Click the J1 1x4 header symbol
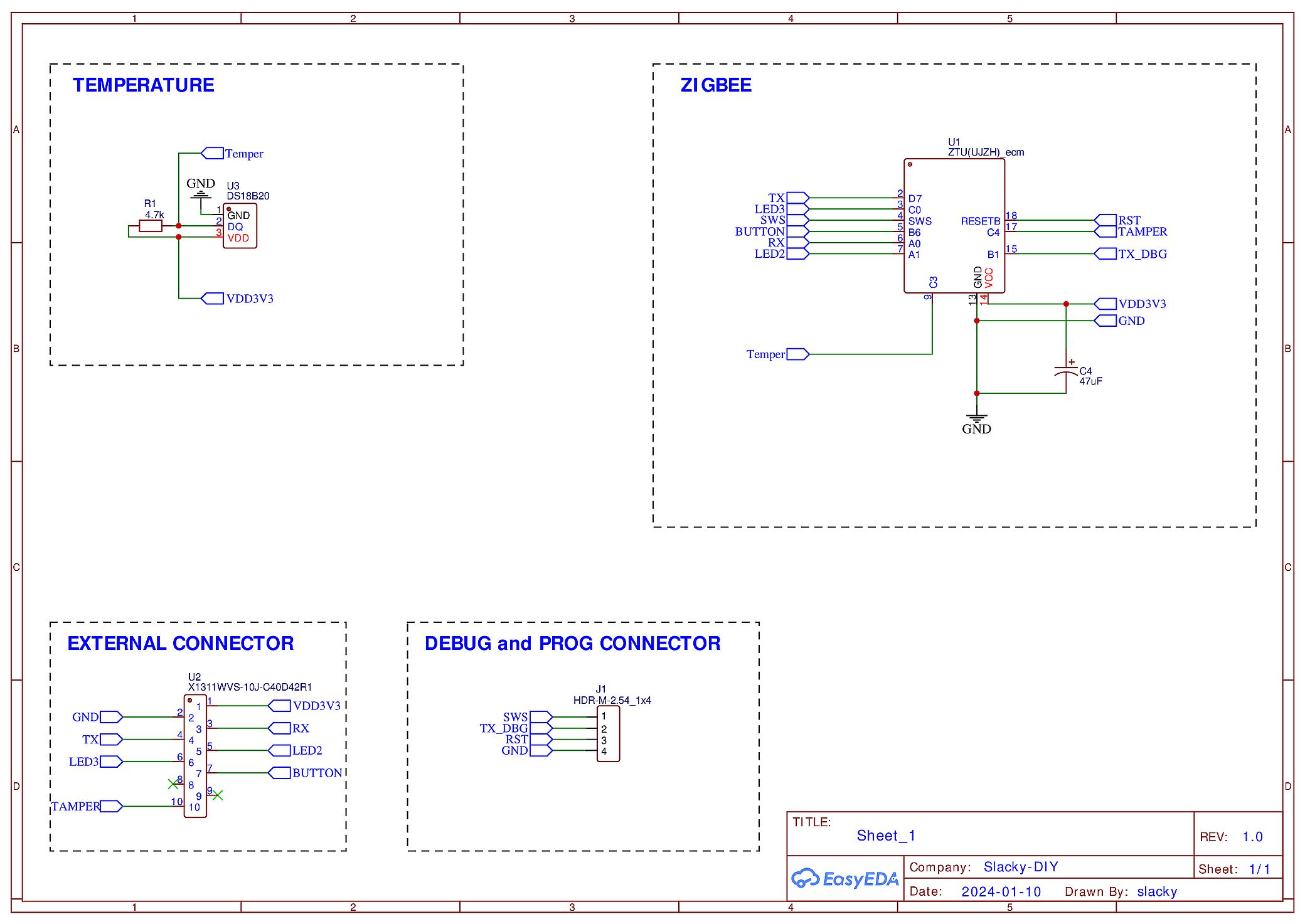 608,733
